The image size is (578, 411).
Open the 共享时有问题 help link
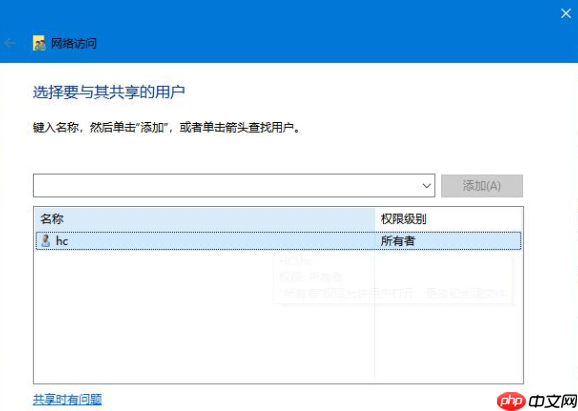pos(67,399)
